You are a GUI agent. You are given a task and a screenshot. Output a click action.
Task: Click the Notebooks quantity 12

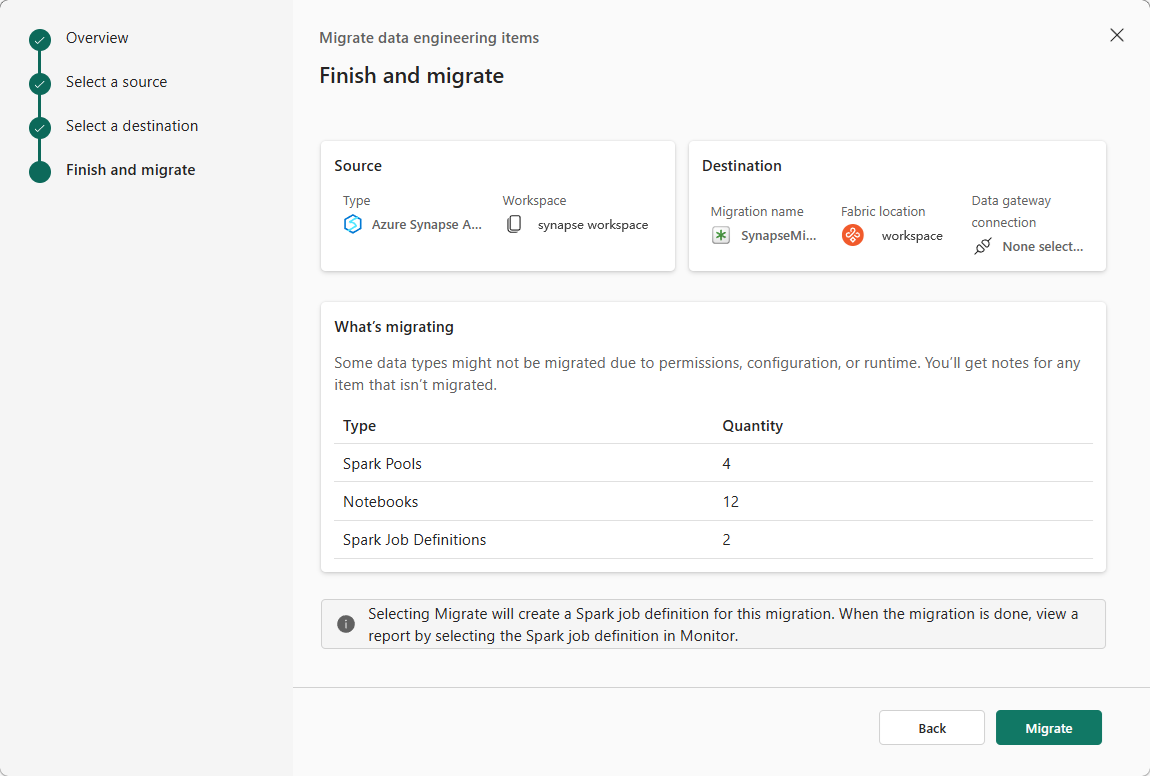730,502
